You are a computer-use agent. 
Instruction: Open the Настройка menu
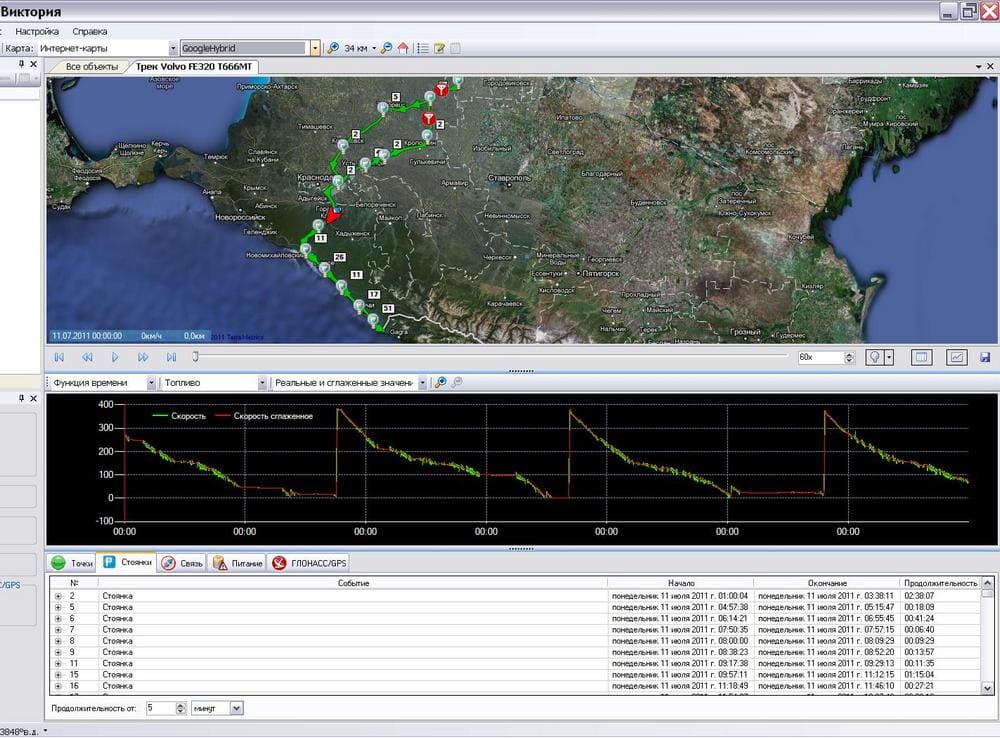tap(37, 31)
